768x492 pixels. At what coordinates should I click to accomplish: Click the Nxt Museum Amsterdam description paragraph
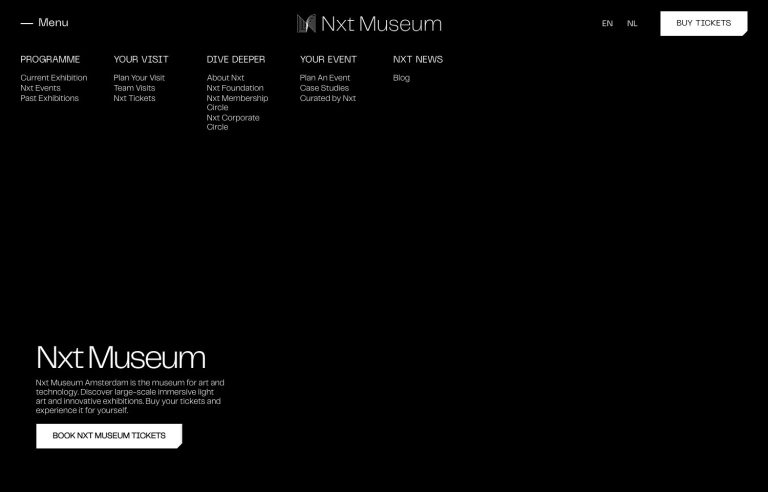tap(130, 396)
